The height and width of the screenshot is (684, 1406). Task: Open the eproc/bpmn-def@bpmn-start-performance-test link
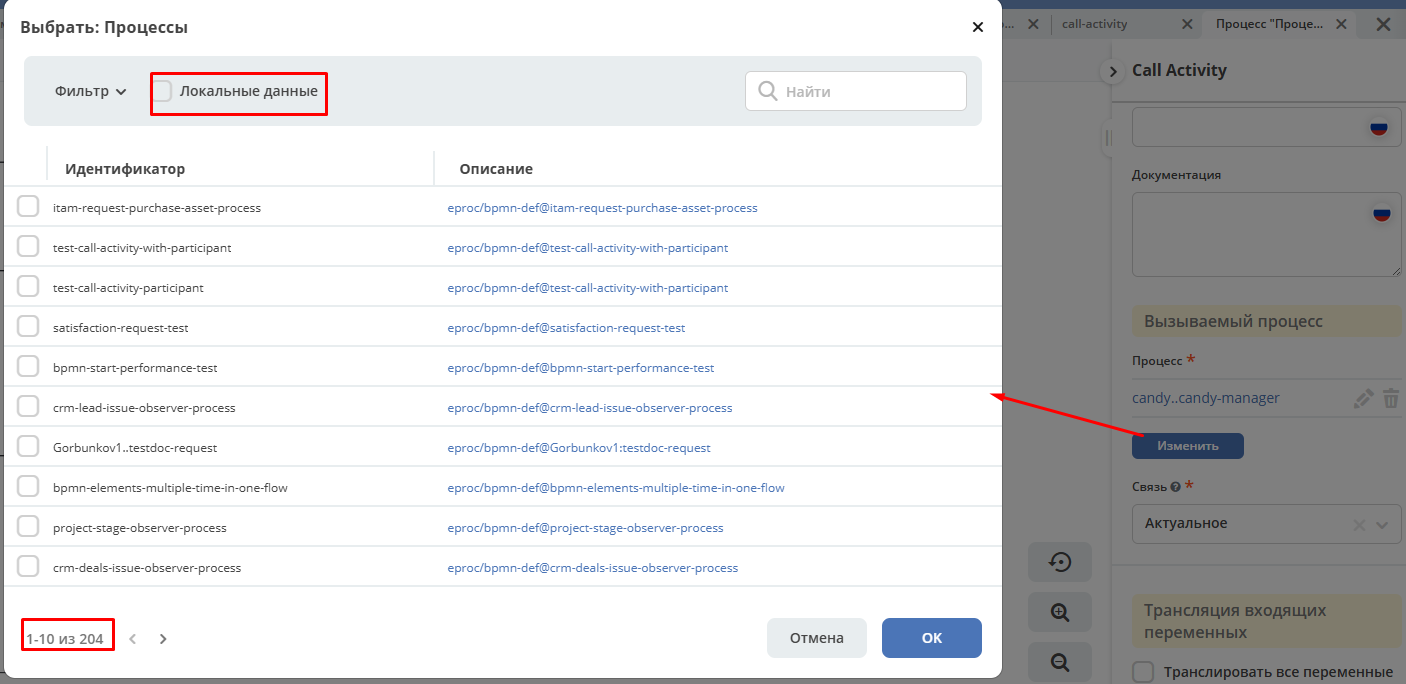[x=580, y=368]
